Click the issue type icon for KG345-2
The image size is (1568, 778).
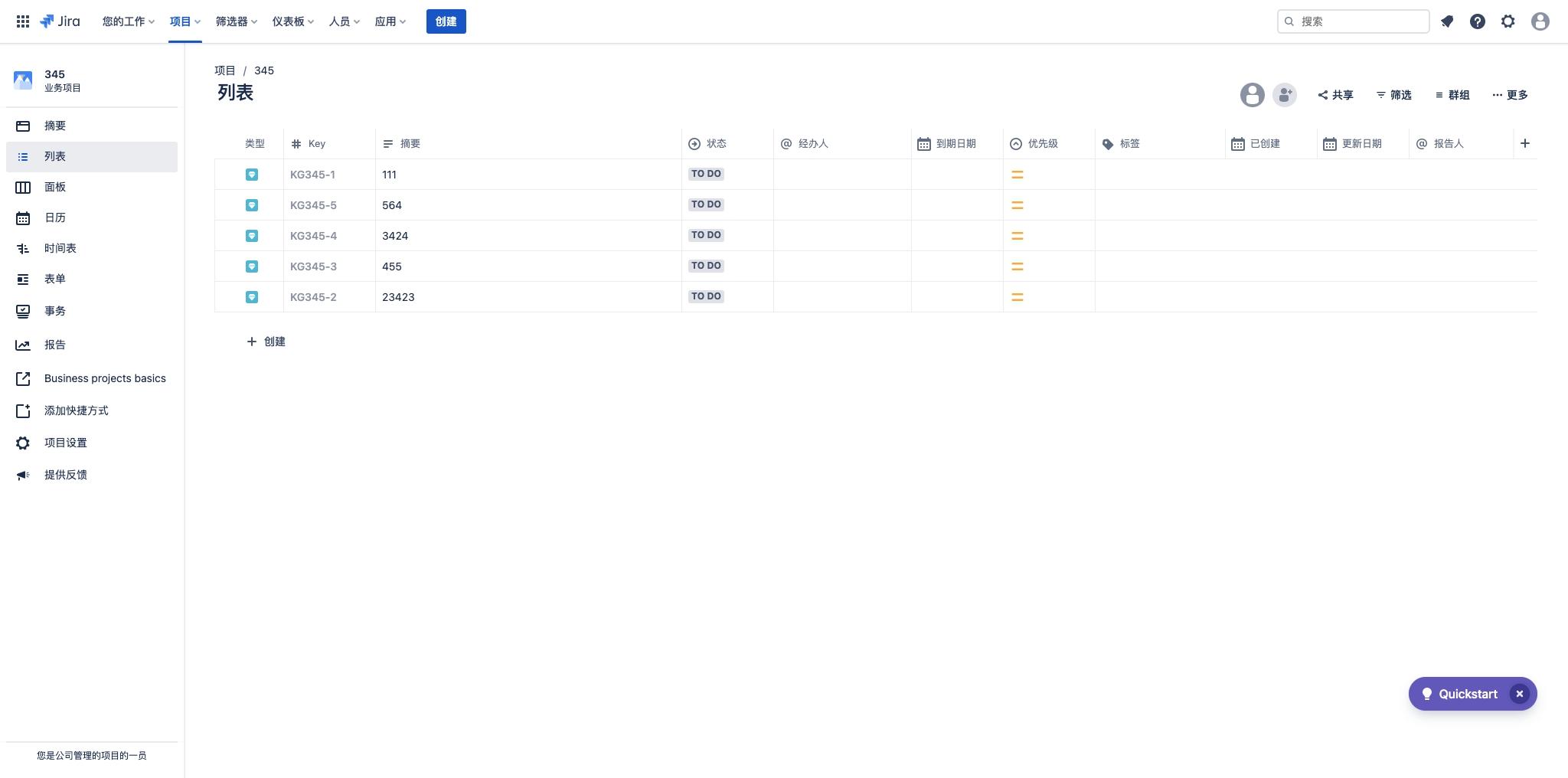252,297
